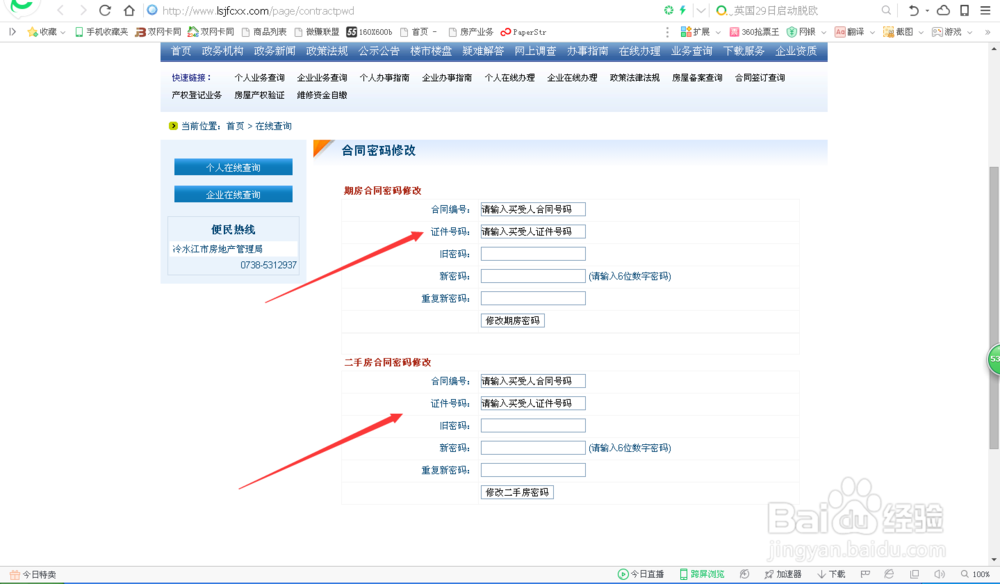Expand the 网银 dropdown arrow
The image size is (1000, 584).
pos(823,33)
